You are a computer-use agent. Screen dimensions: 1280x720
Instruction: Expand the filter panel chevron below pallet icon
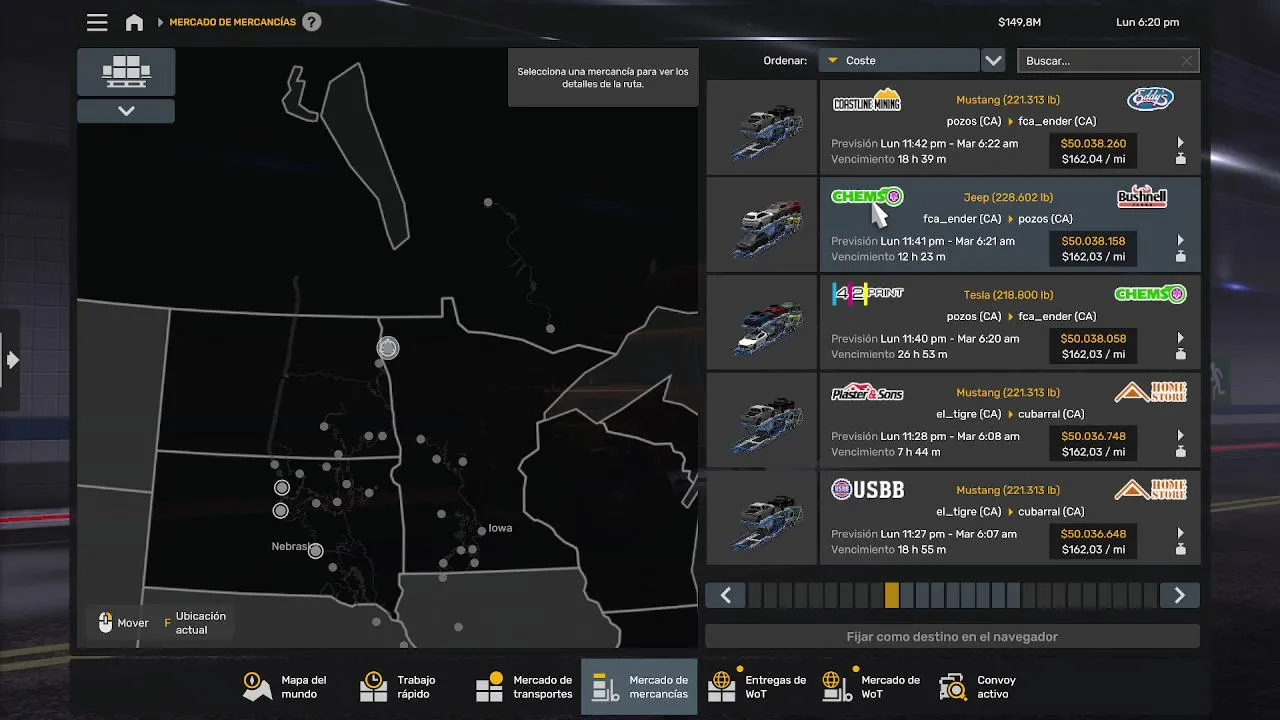[x=126, y=111]
